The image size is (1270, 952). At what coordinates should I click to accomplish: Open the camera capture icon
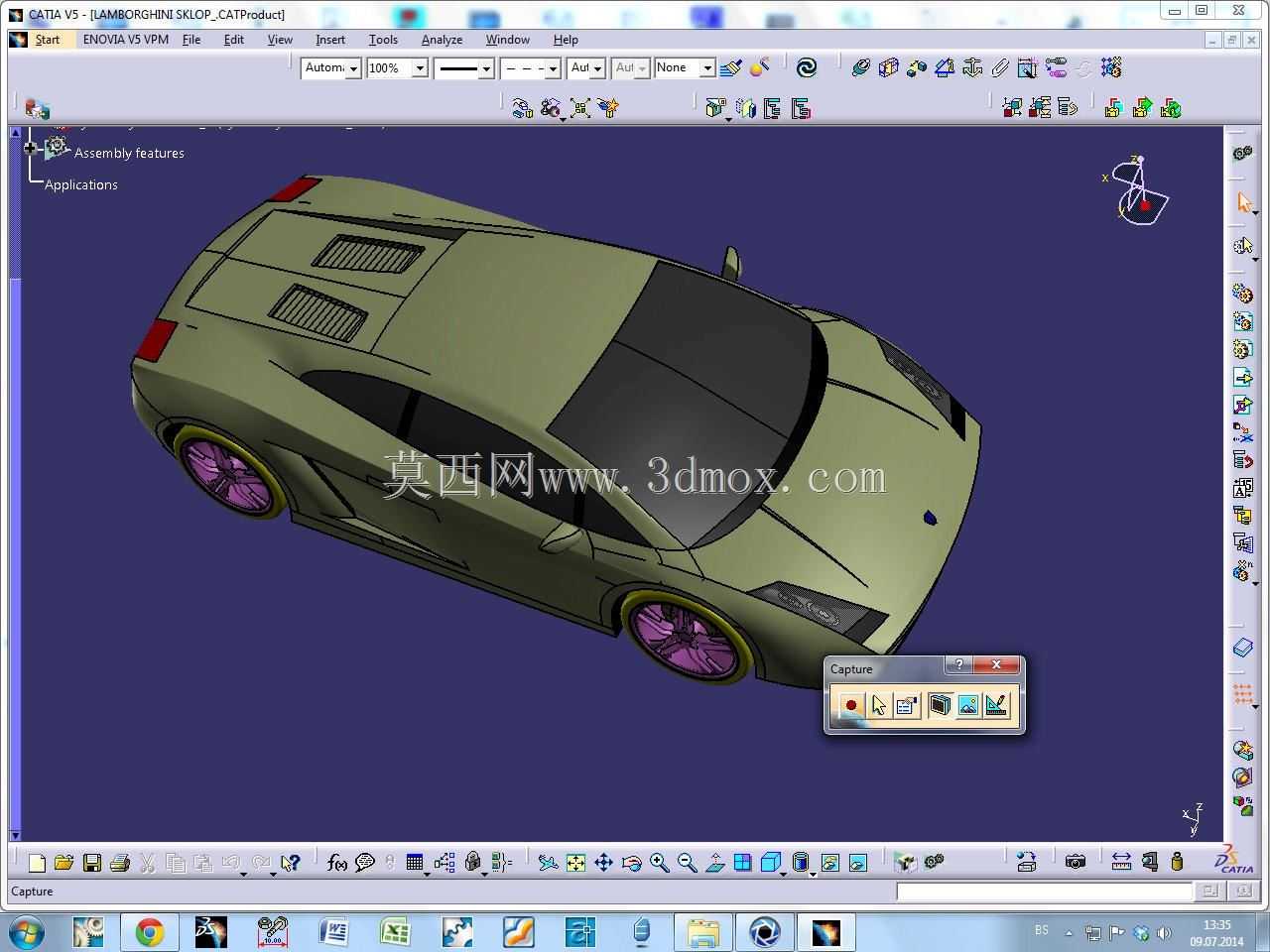[1075, 862]
